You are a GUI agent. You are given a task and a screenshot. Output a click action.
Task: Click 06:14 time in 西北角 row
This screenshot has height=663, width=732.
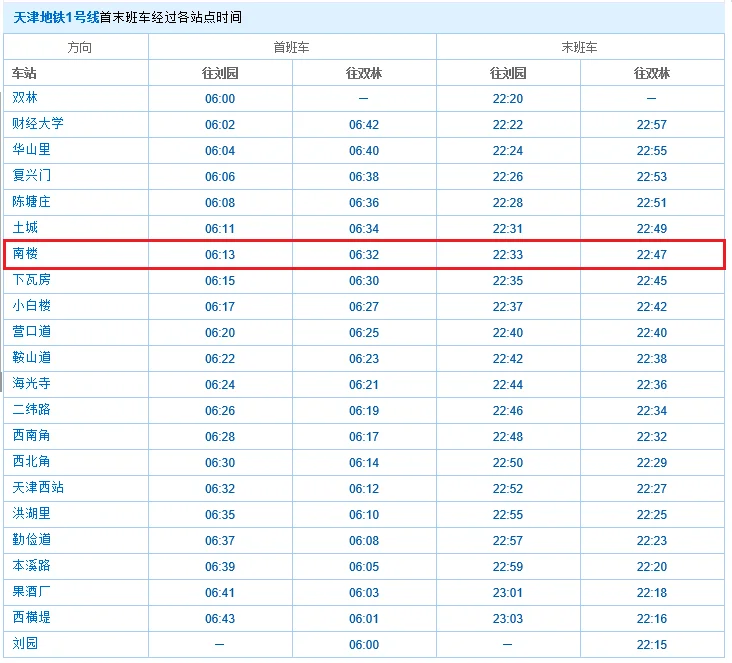(364, 463)
